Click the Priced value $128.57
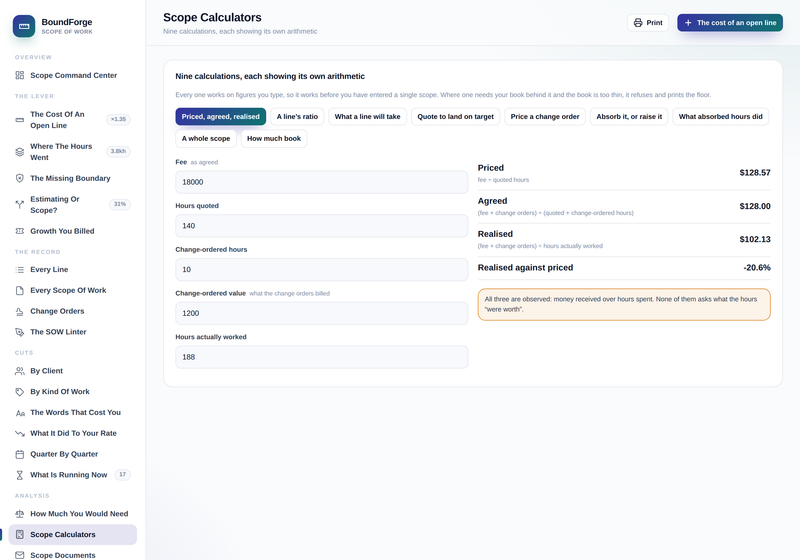This screenshot has width=800, height=560. (755, 173)
